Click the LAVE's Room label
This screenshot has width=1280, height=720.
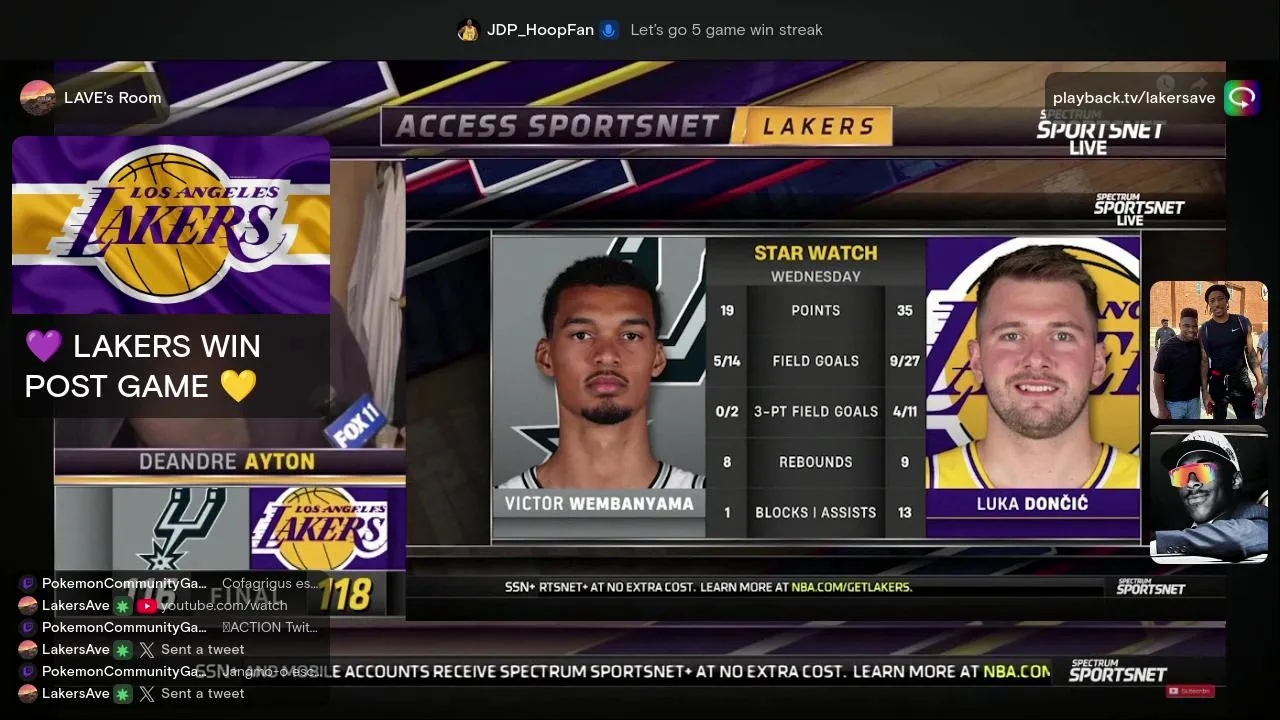pos(112,98)
